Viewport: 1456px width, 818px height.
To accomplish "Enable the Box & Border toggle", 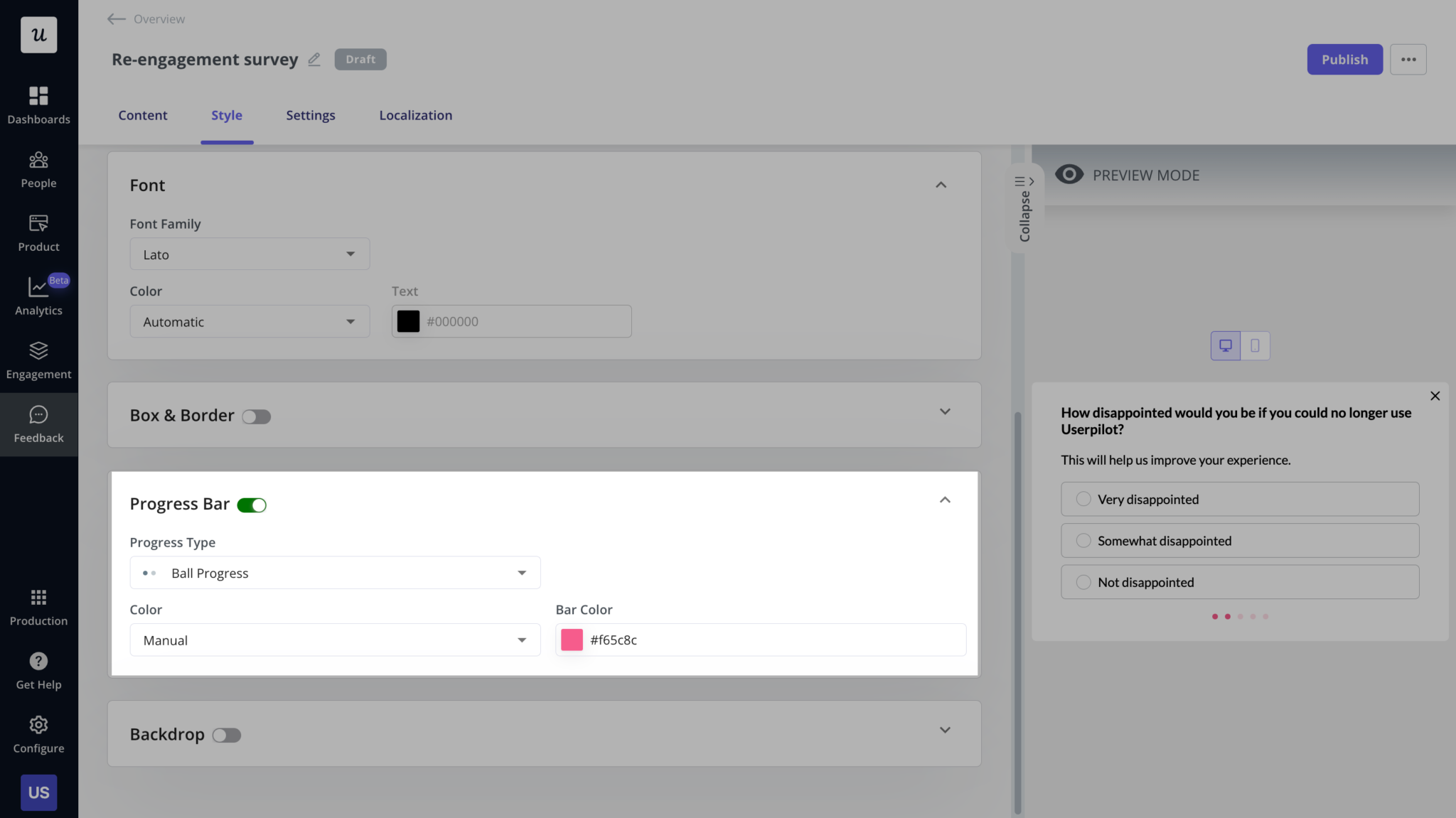I will click(256, 416).
